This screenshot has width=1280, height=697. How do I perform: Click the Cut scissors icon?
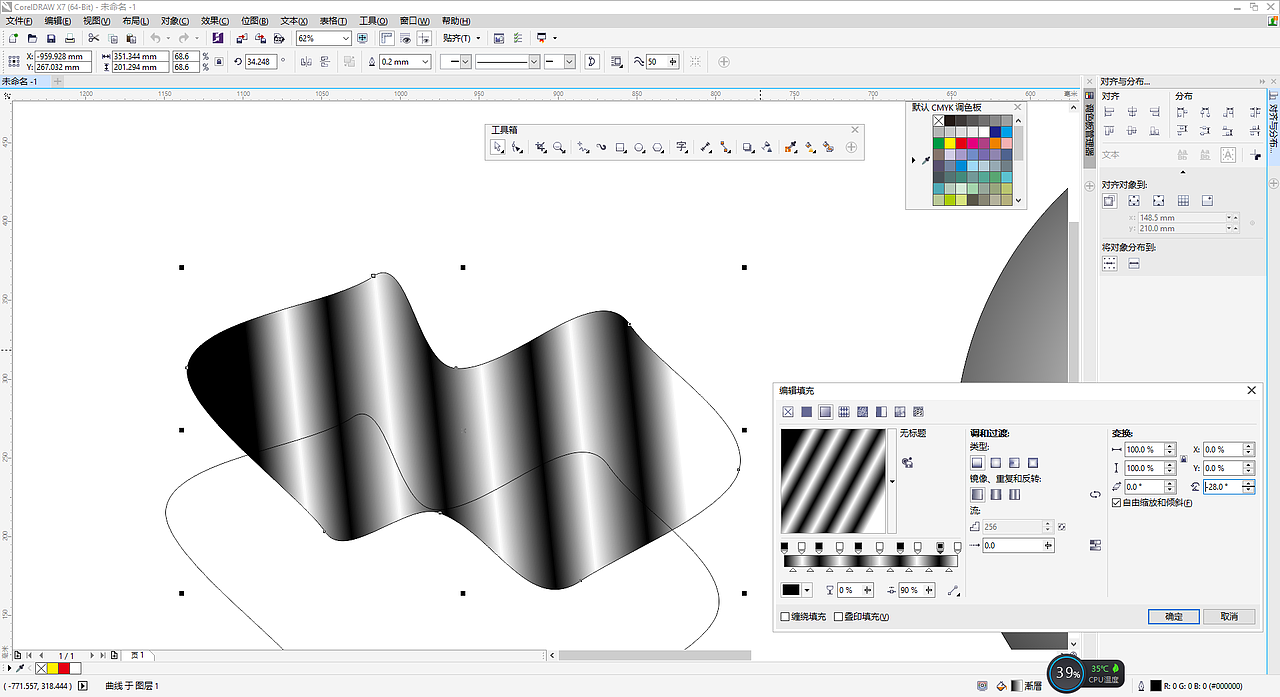tap(94, 38)
